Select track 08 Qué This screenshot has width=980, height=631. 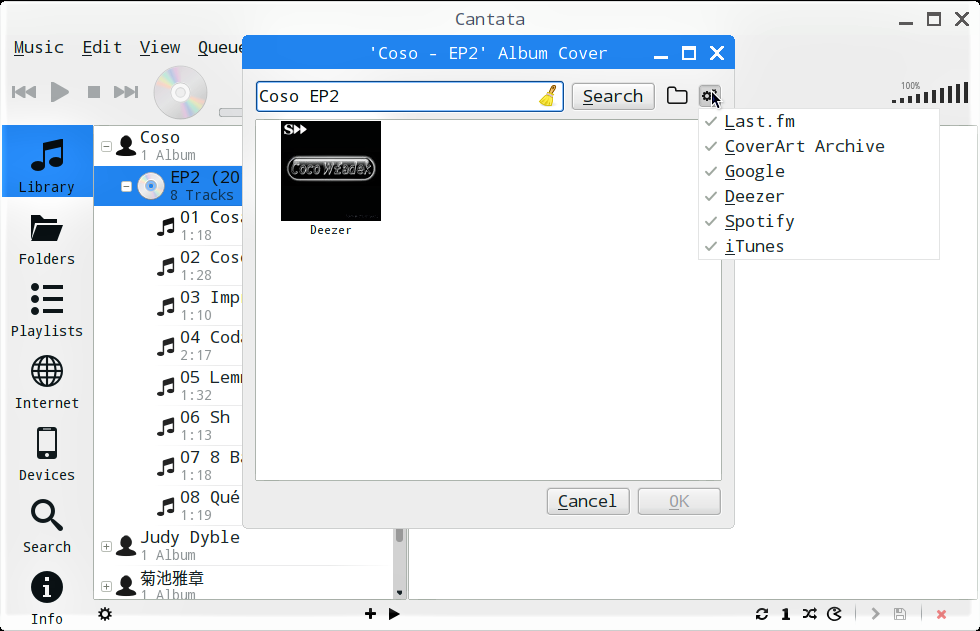[x=199, y=506]
